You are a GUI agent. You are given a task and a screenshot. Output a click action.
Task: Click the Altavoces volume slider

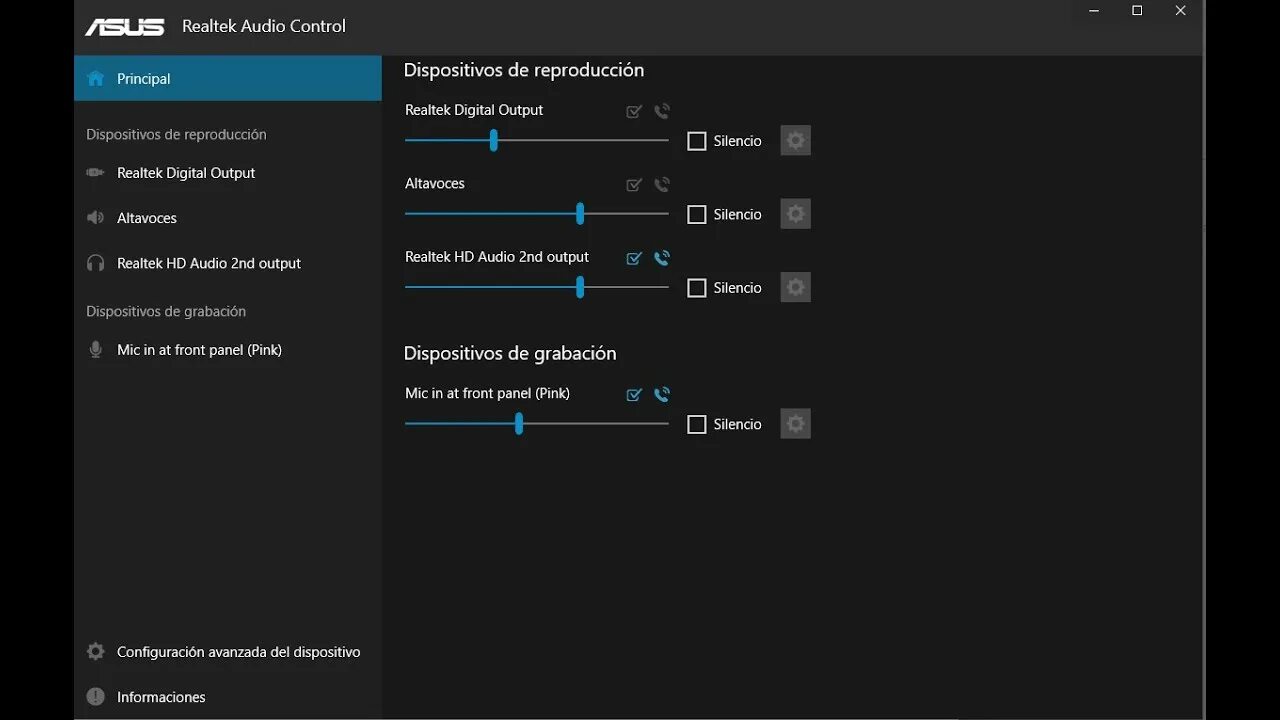pos(537,214)
